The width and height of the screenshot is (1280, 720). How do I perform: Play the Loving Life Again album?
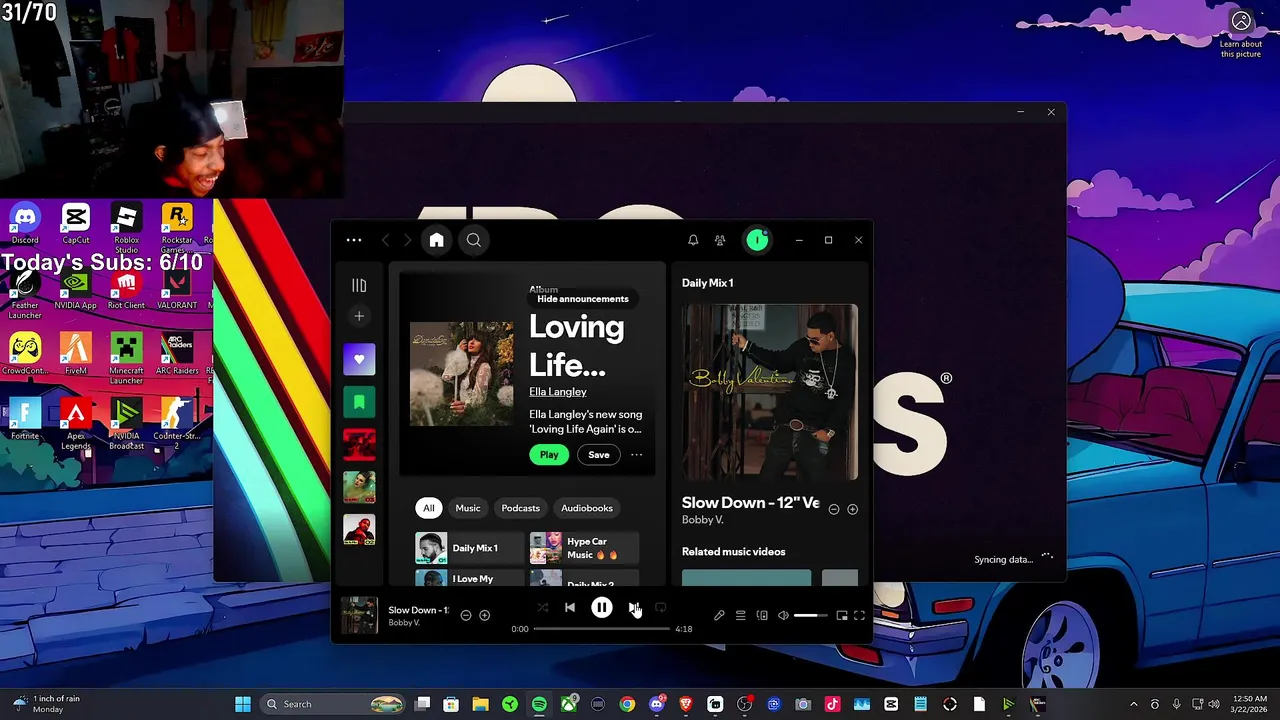549,455
